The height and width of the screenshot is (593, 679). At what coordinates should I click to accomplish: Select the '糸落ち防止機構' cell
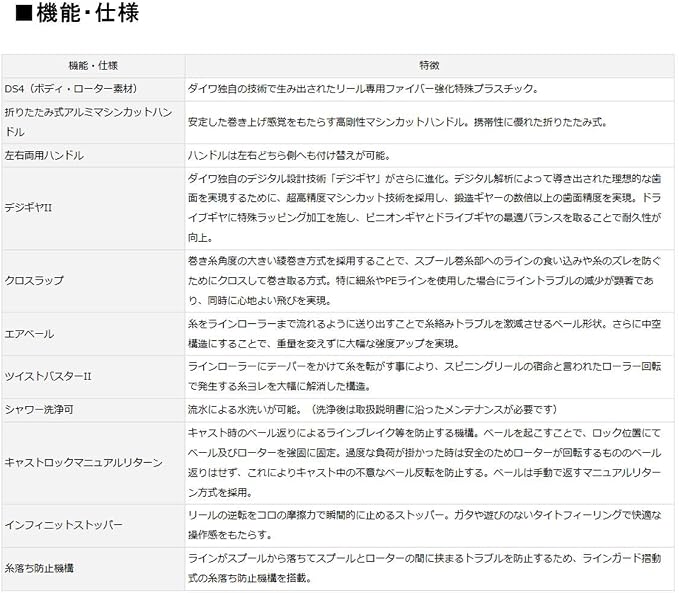point(93,568)
